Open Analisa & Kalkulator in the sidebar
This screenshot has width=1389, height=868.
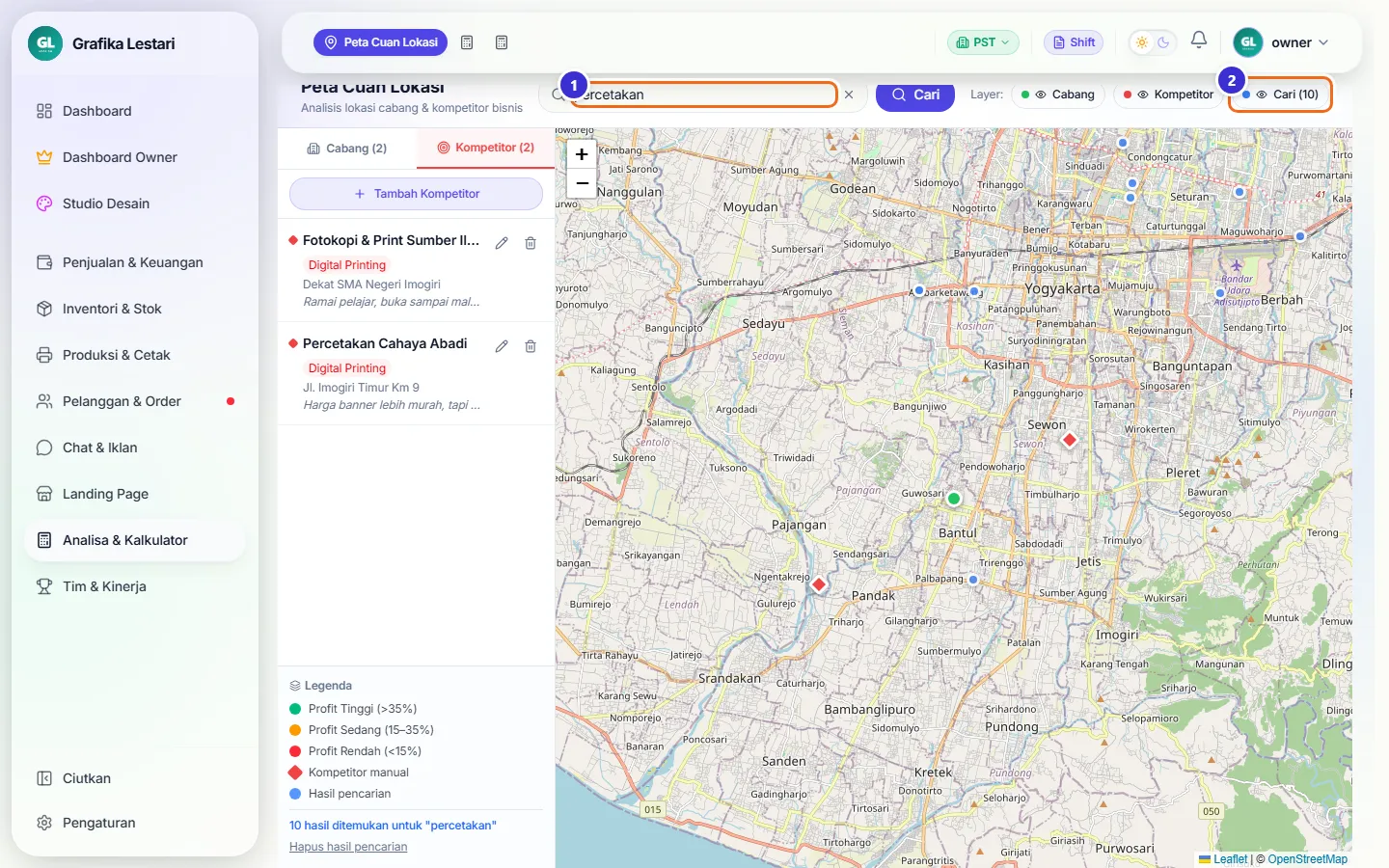click(135, 540)
